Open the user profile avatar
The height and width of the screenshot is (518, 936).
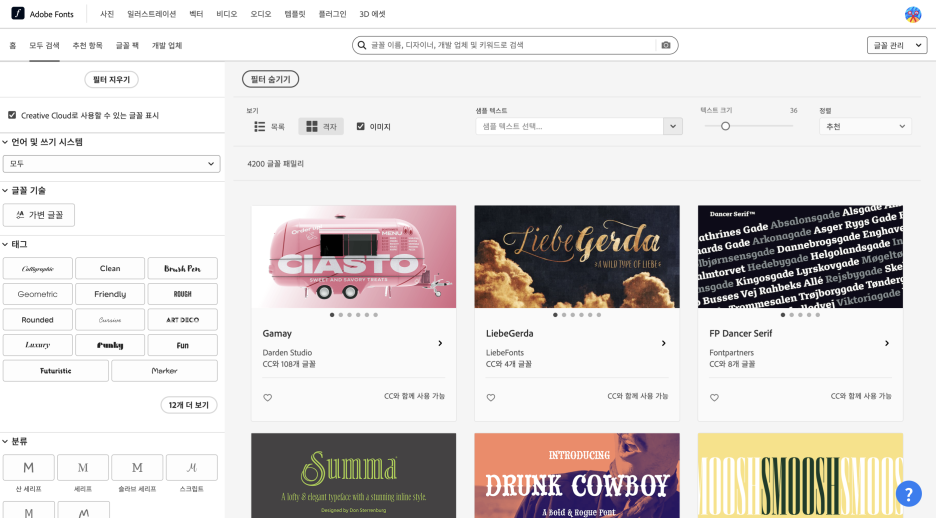coord(913,14)
